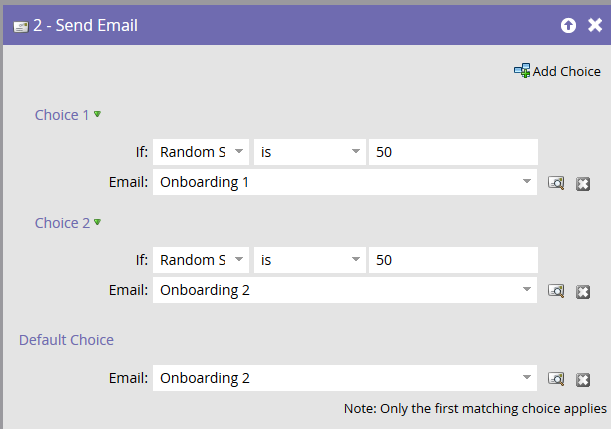The height and width of the screenshot is (429, 611).
Task: Move the Send Email step up with the arrow icon
Action: tap(568, 26)
